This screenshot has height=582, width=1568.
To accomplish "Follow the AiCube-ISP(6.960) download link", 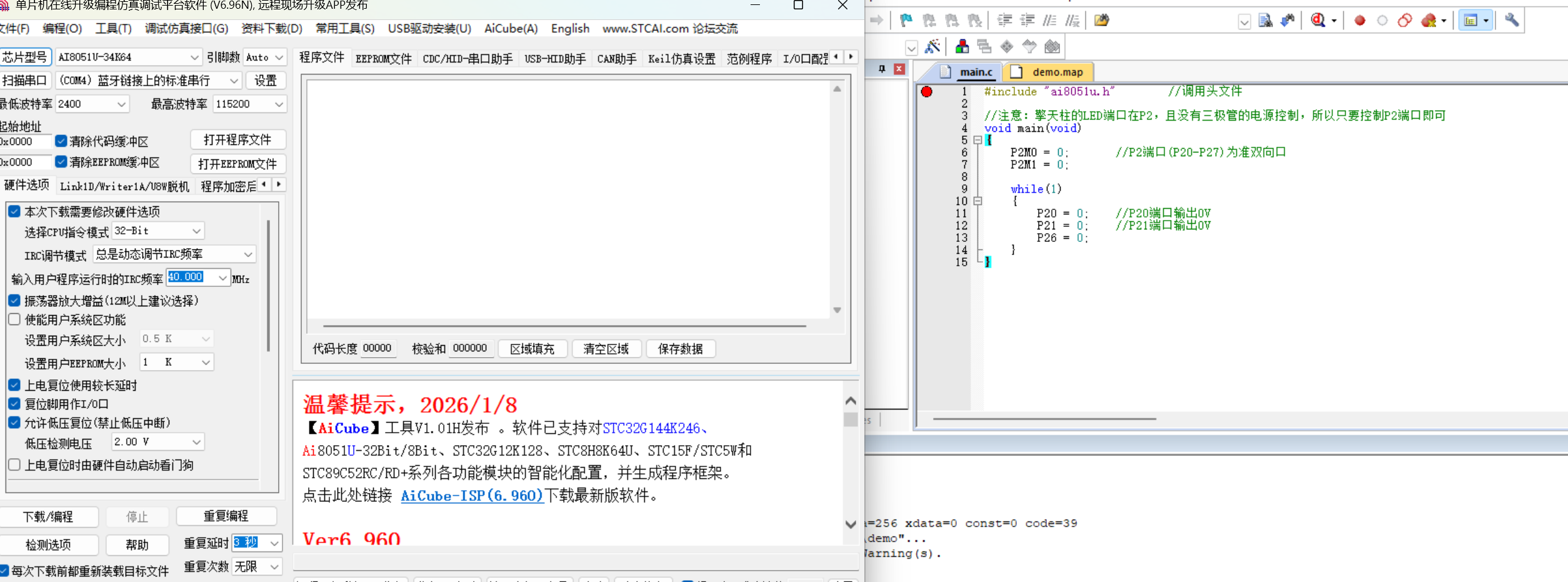I will pyautogui.click(x=471, y=496).
